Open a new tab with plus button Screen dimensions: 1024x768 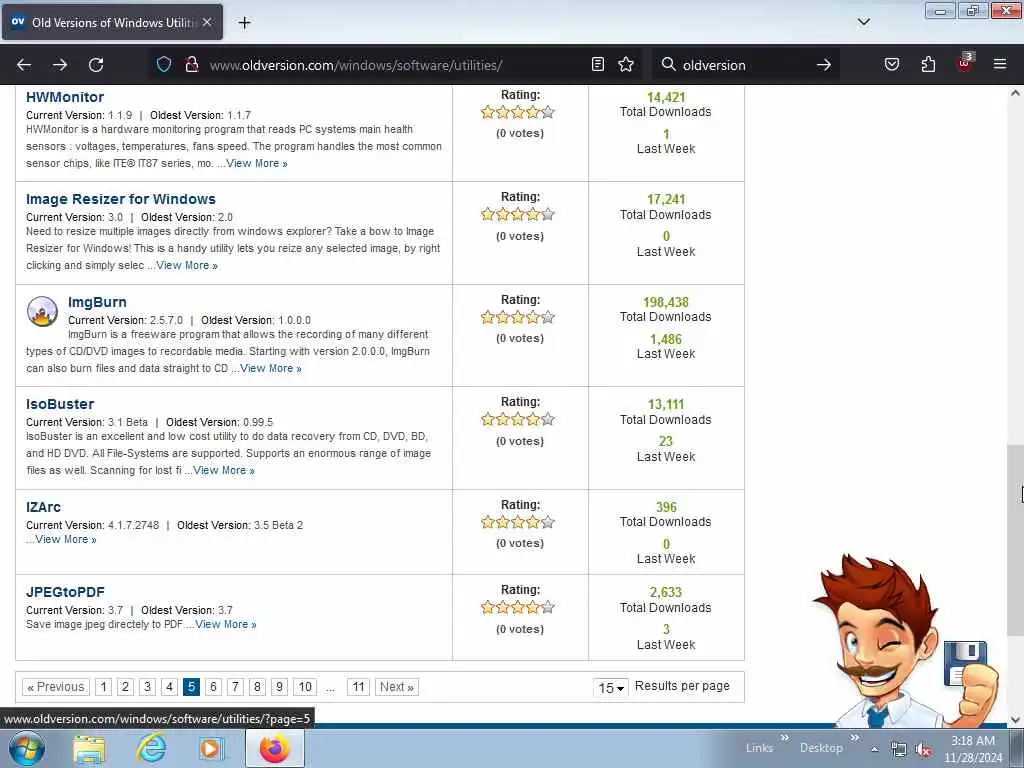tap(244, 23)
